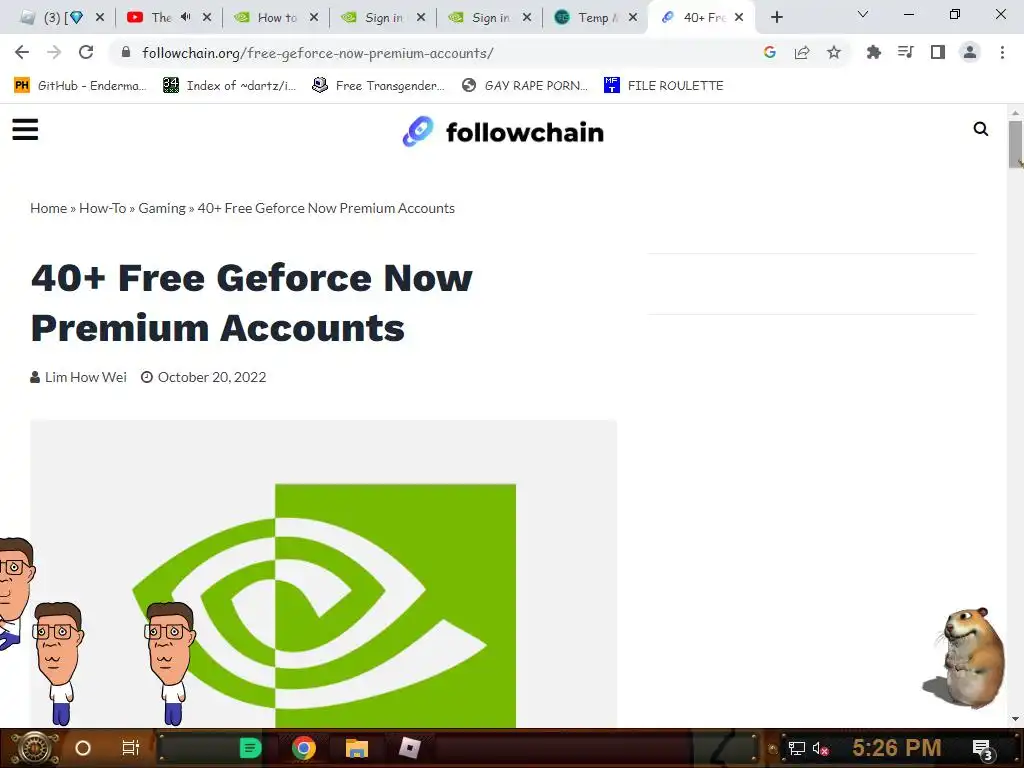The width and height of the screenshot is (1024, 768).
Task: Open the Gaming breadcrumb link
Action: (162, 208)
